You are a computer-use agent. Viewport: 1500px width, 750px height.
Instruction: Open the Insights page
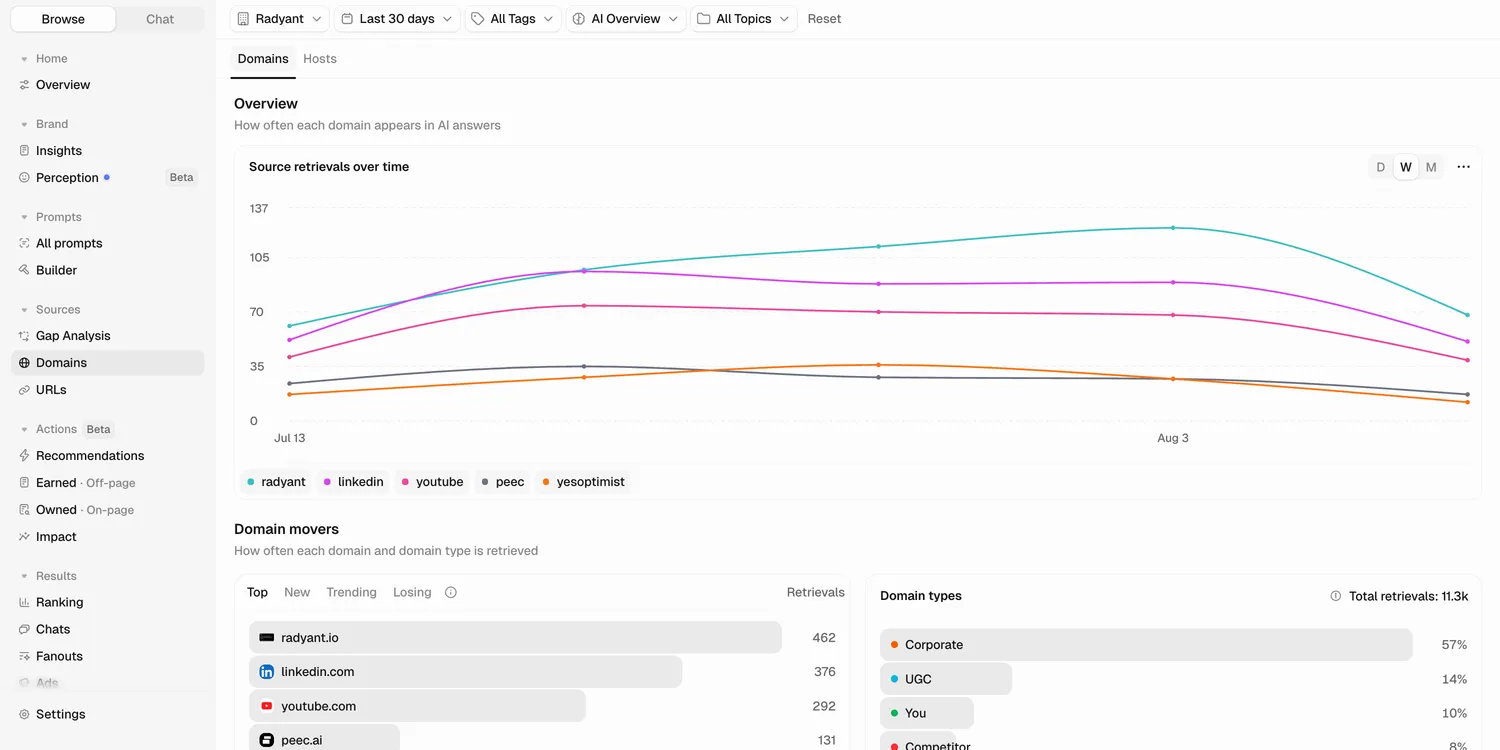59,151
